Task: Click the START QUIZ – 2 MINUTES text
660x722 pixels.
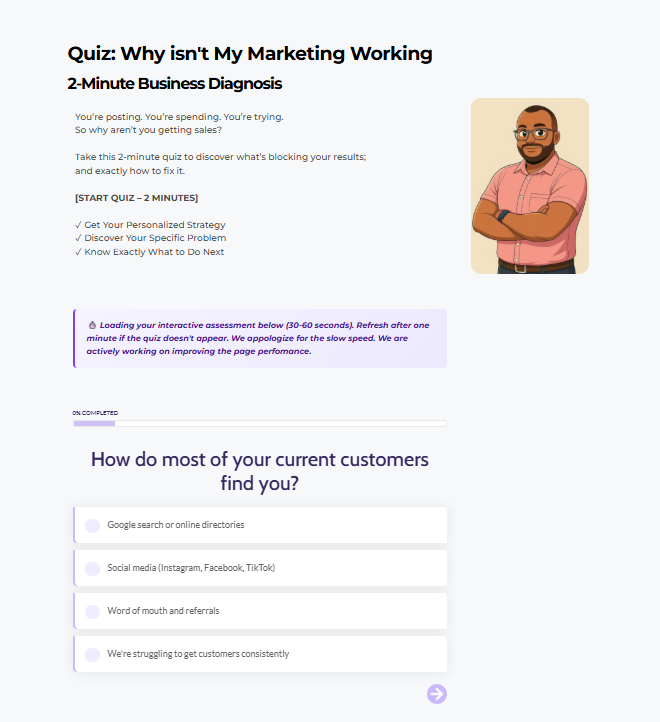Action: 136,198
